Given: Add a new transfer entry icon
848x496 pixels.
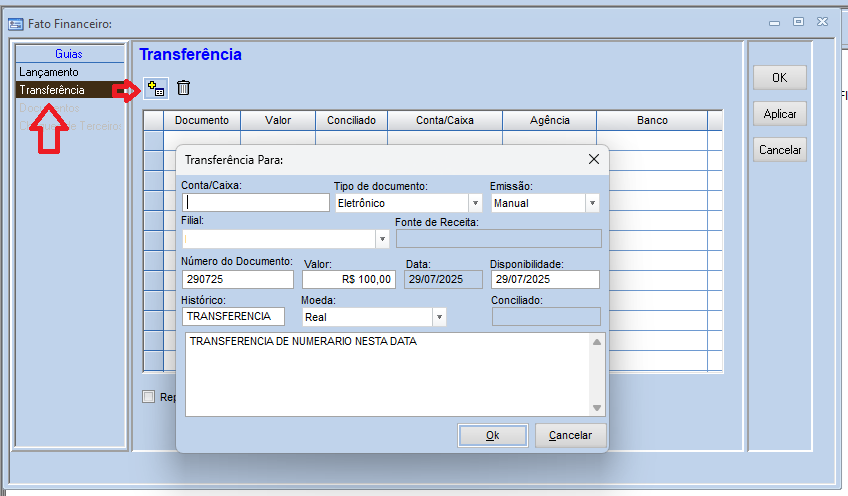Looking at the screenshot, I should tap(156, 88).
